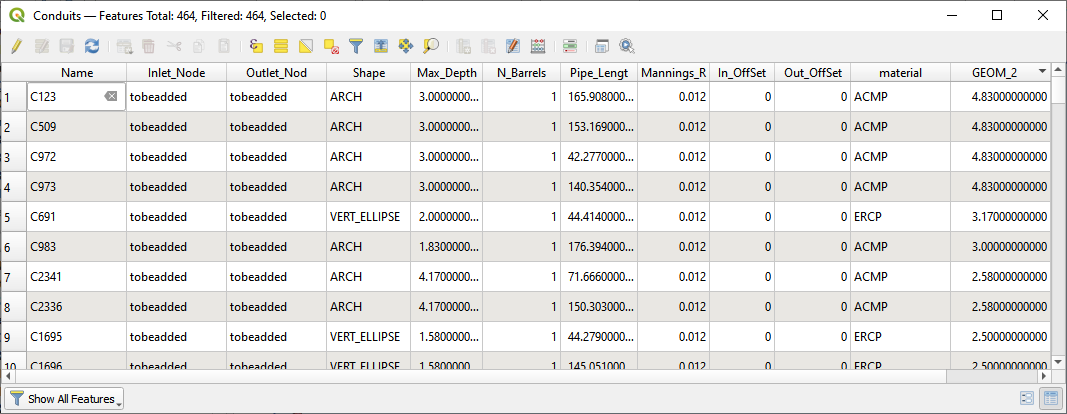This screenshot has width=1067, height=414.
Task: Click the Select all features icon
Action: pos(281,46)
